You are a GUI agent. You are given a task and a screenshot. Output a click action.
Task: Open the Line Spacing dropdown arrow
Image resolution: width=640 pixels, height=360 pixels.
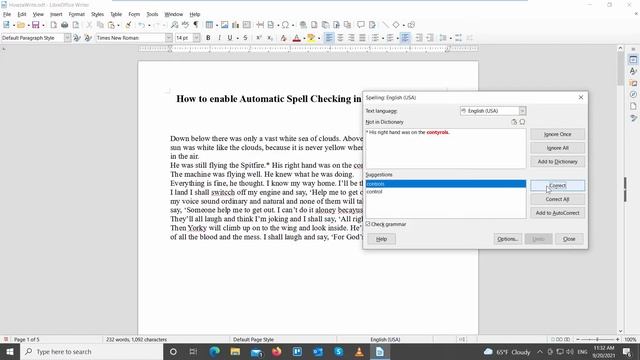tap(450, 38)
